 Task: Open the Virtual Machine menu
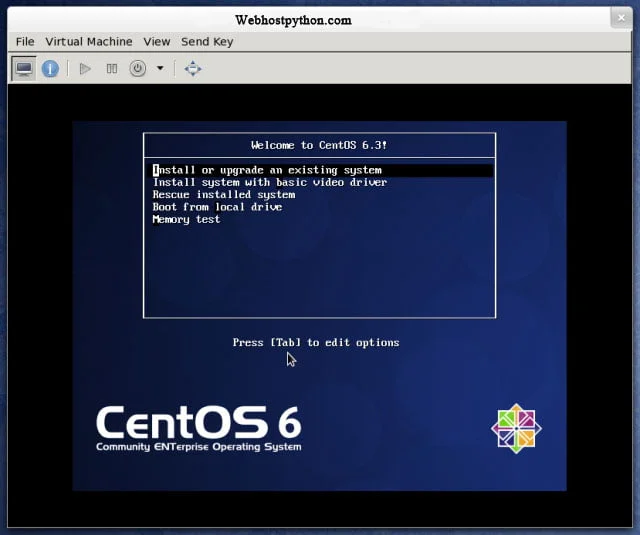point(89,42)
